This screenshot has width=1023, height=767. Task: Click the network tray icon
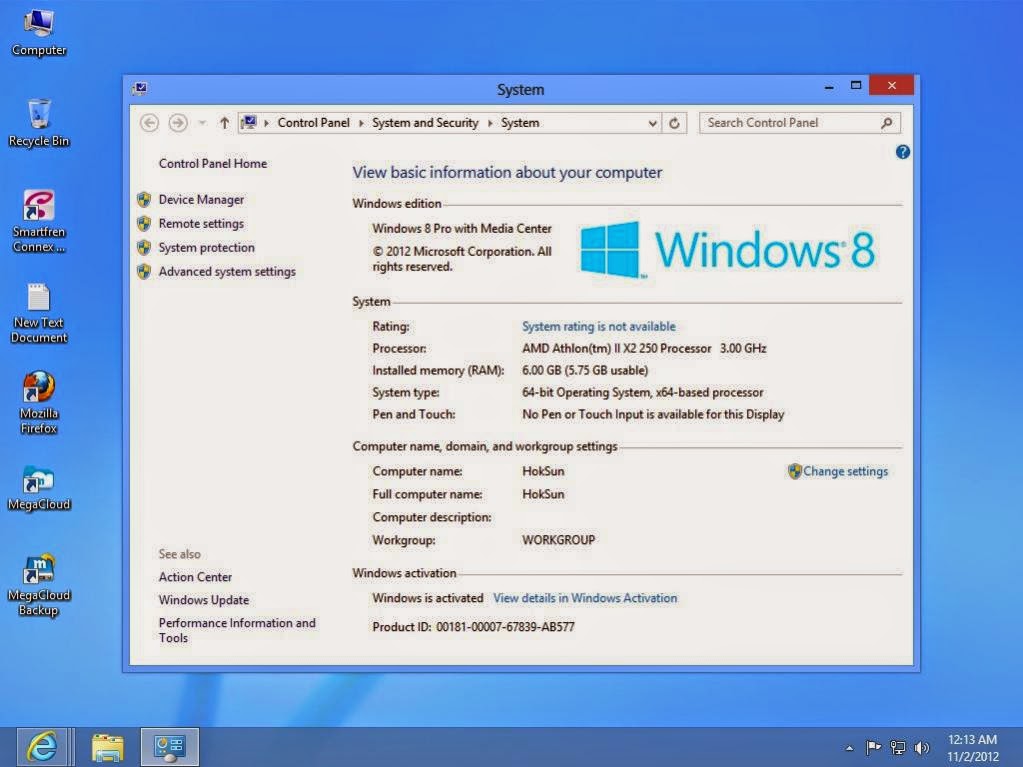[x=898, y=747]
